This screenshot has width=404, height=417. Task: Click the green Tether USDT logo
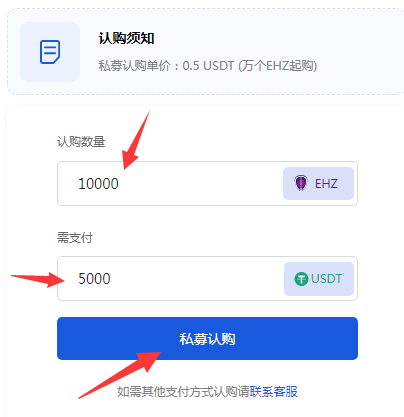pyautogui.click(x=301, y=279)
